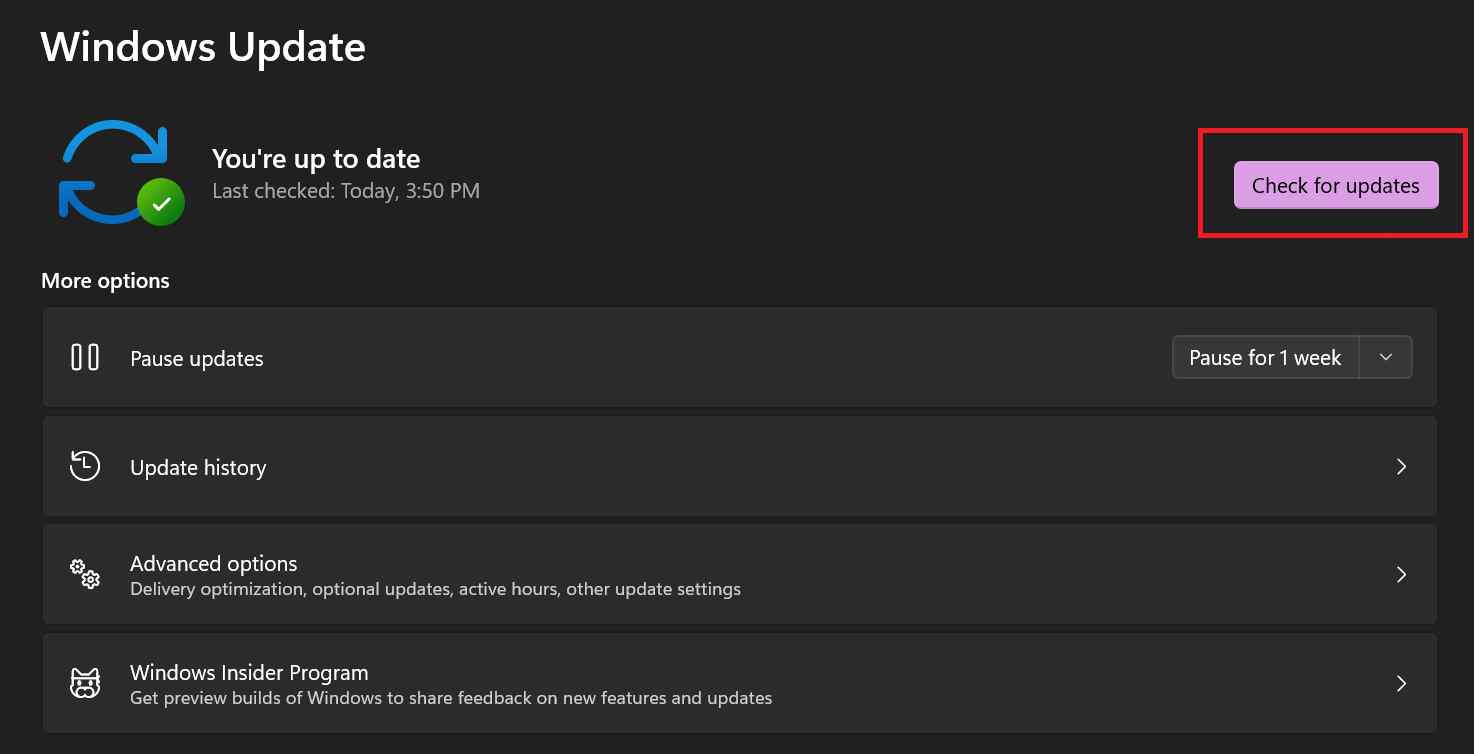Click the Get preview builds of Windows description
1474x754 pixels.
click(451, 697)
